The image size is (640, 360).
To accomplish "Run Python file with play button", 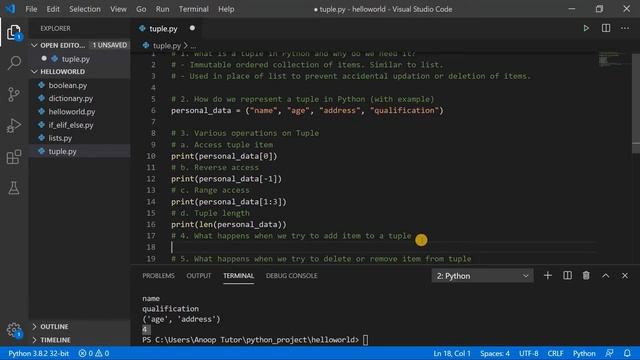I will 586,28.
